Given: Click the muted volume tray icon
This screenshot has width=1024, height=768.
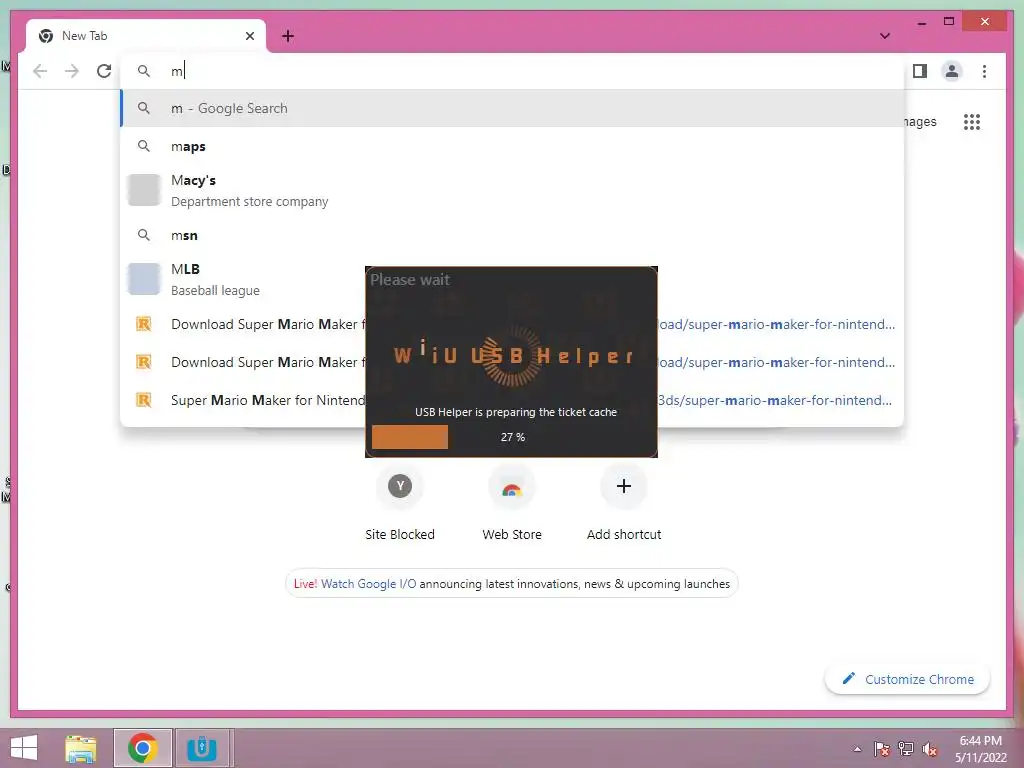Looking at the screenshot, I should tap(929, 749).
